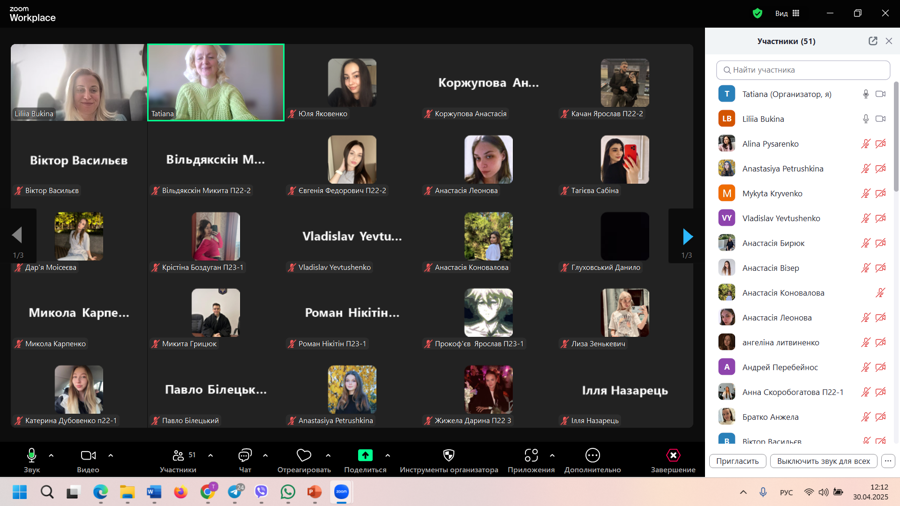The height and width of the screenshot is (506, 900).
Task: Click the participants panel scrollbar
Action: pyautogui.click(x=896, y=137)
